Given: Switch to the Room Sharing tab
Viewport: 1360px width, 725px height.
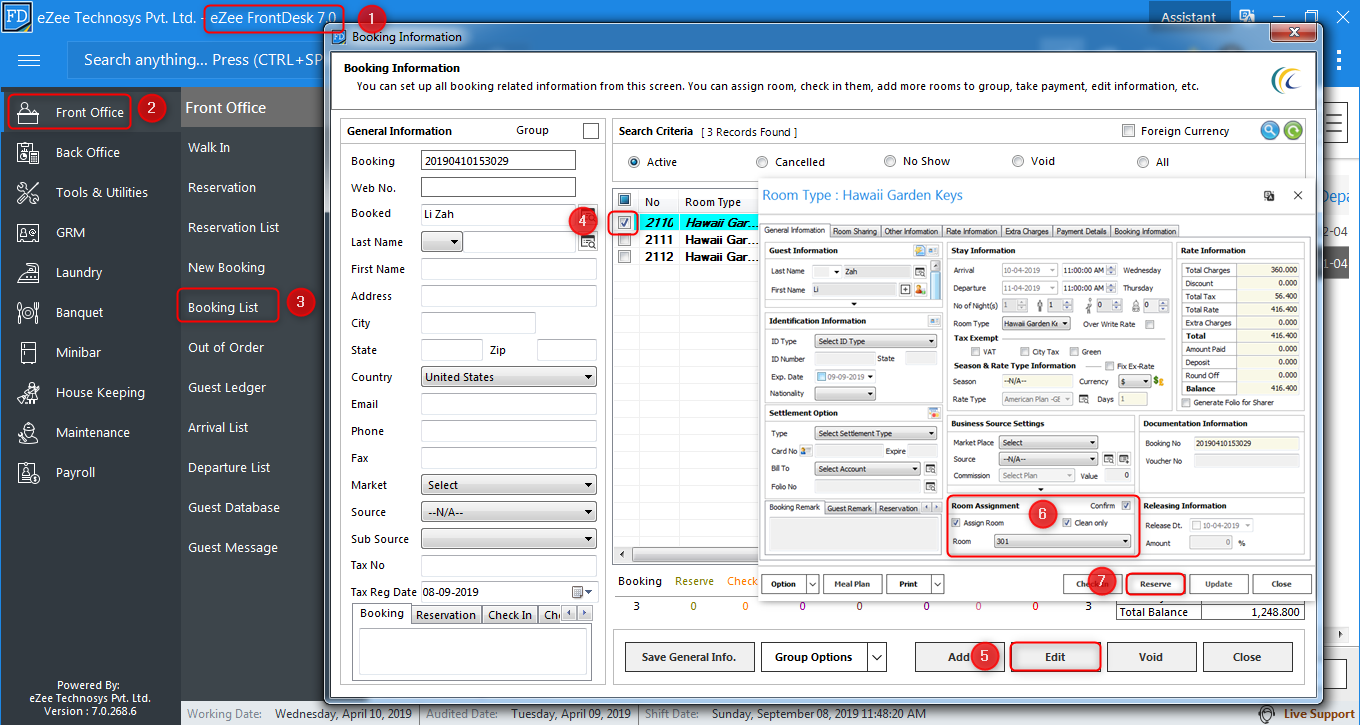Looking at the screenshot, I should click(855, 231).
